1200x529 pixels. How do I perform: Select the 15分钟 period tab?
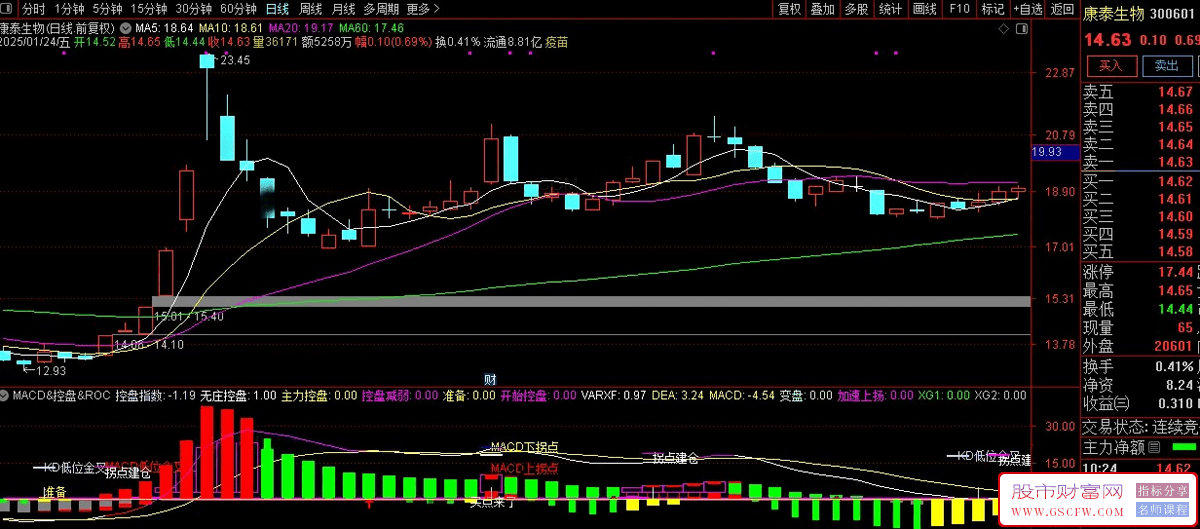coord(149,9)
